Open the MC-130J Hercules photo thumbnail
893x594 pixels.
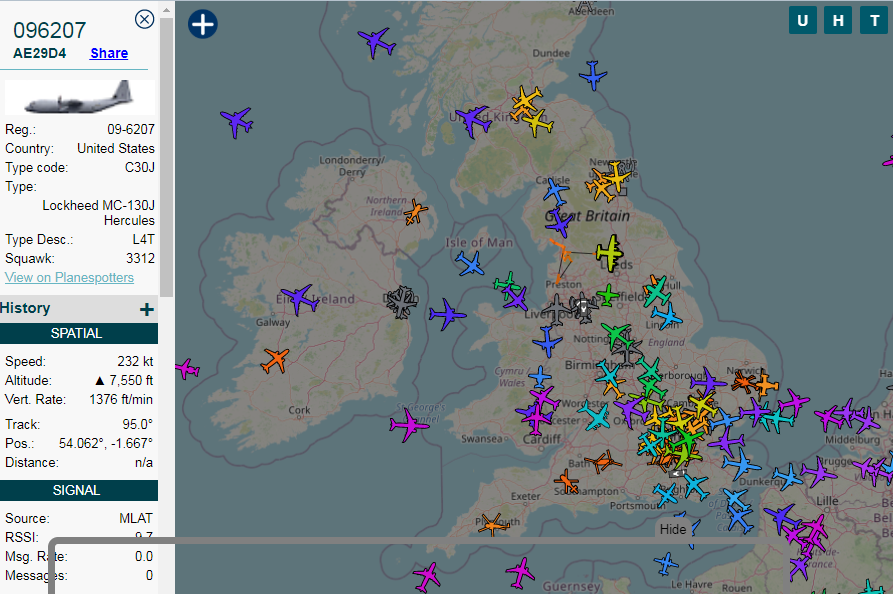[80, 97]
